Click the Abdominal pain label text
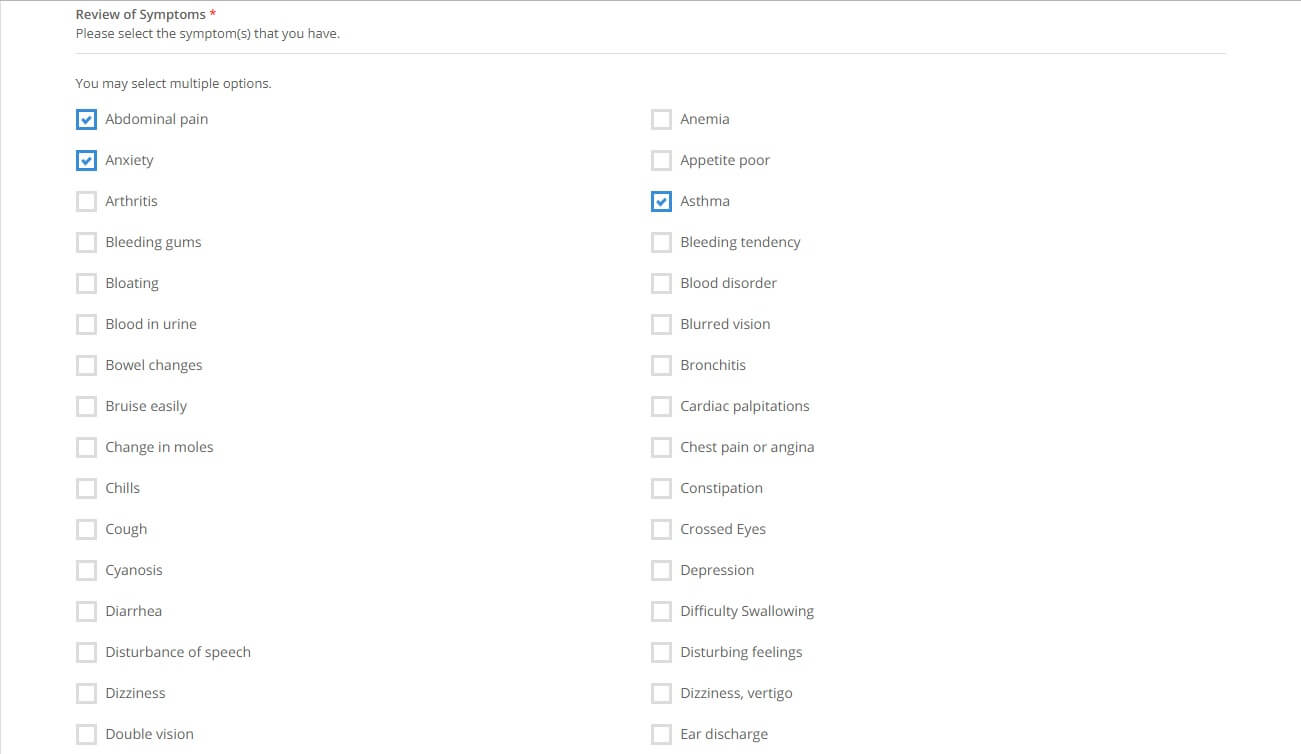The image size is (1301, 754). tap(157, 119)
